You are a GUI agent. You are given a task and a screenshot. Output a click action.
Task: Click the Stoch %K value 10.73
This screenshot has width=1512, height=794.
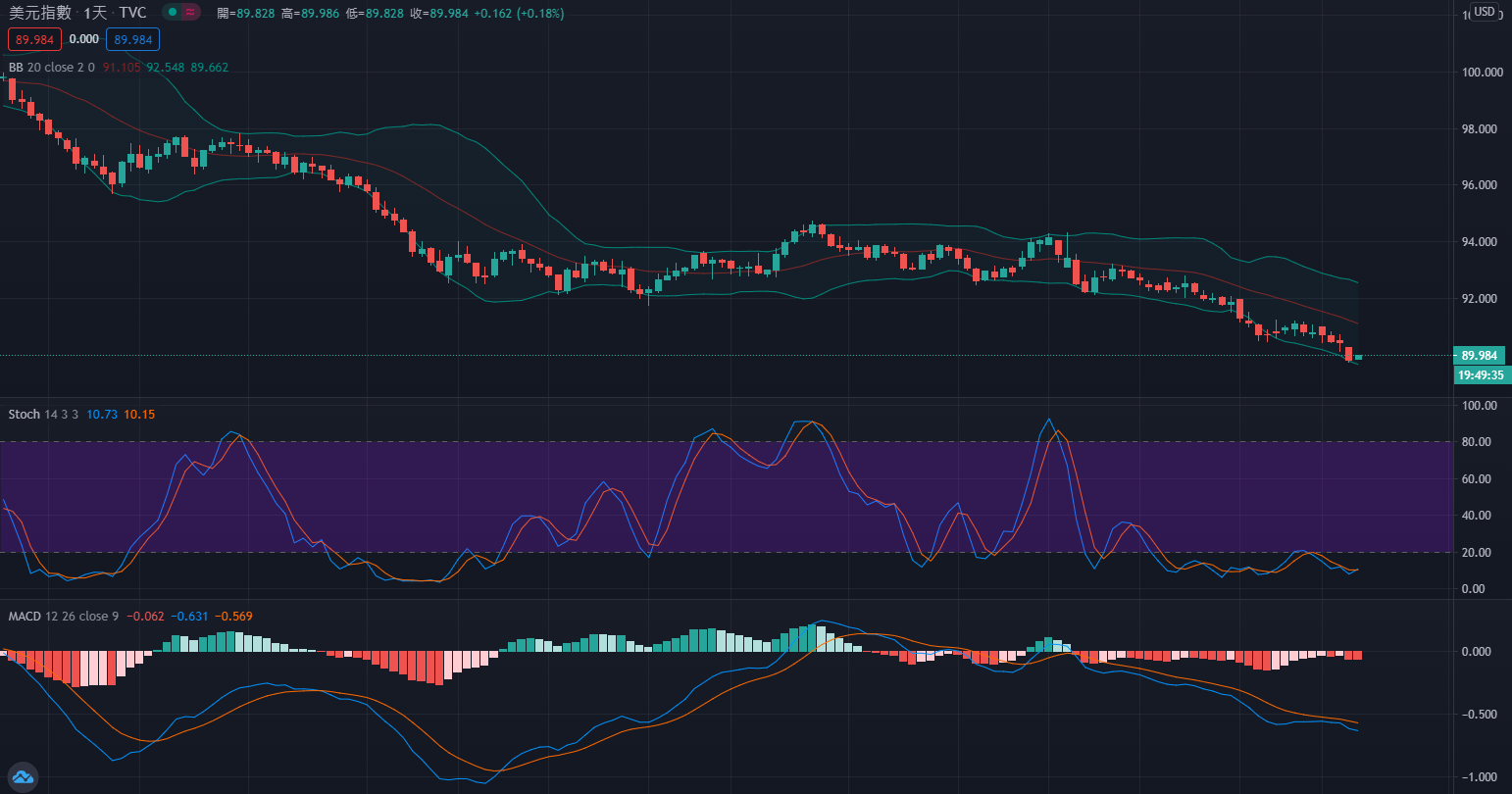coord(102,415)
